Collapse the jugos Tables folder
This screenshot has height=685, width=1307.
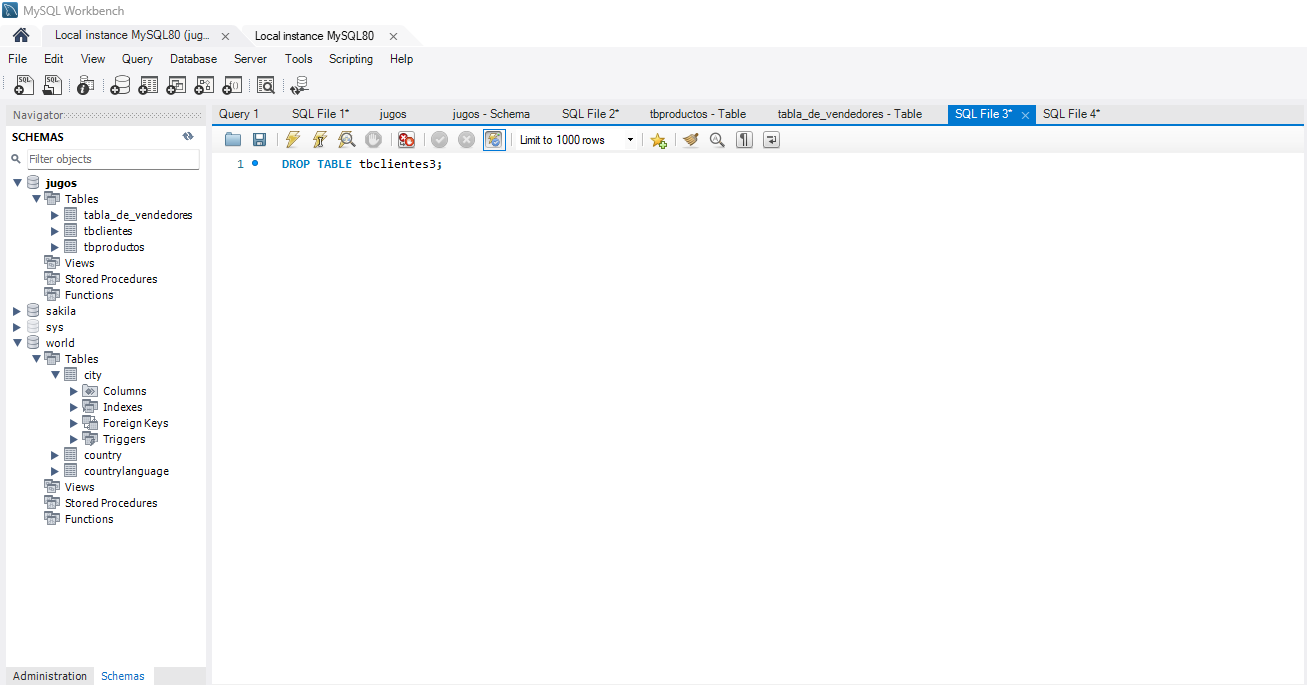pyautogui.click(x=36, y=199)
